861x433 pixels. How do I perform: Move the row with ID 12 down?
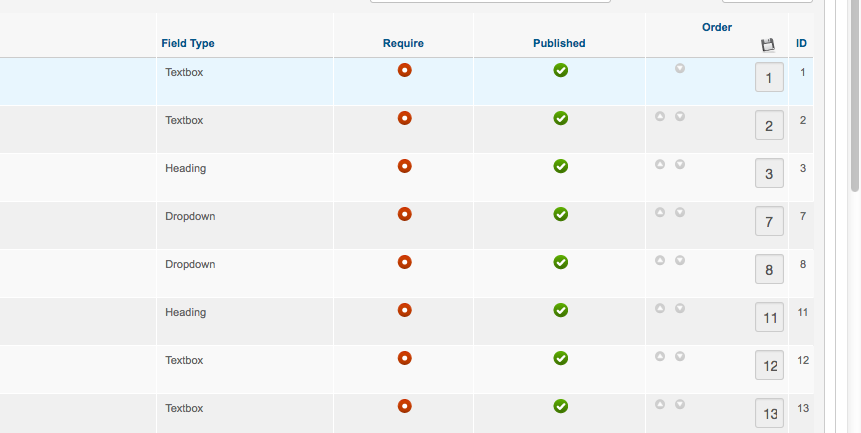(x=680, y=357)
